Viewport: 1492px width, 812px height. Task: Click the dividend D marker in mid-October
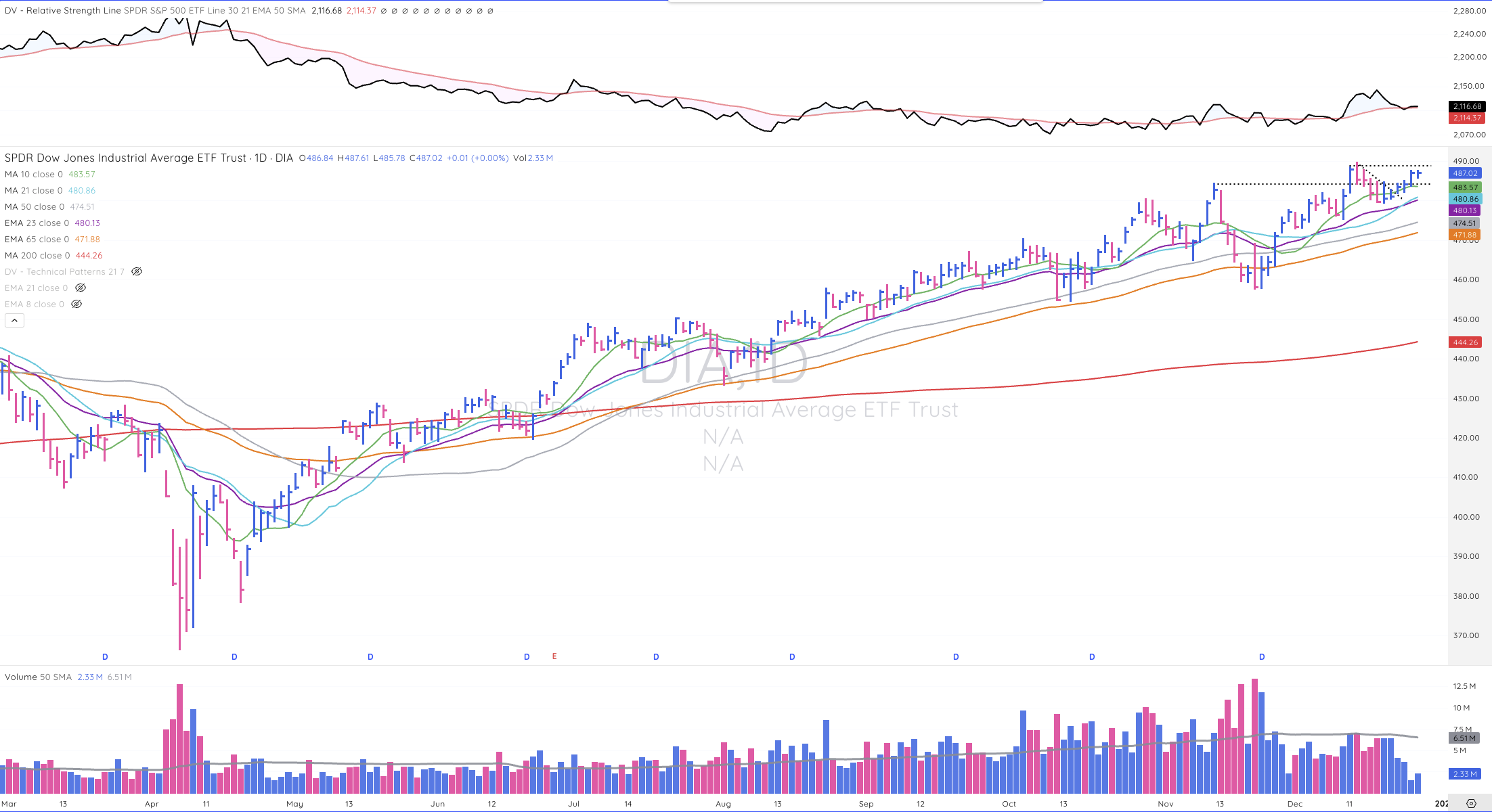click(x=1092, y=656)
